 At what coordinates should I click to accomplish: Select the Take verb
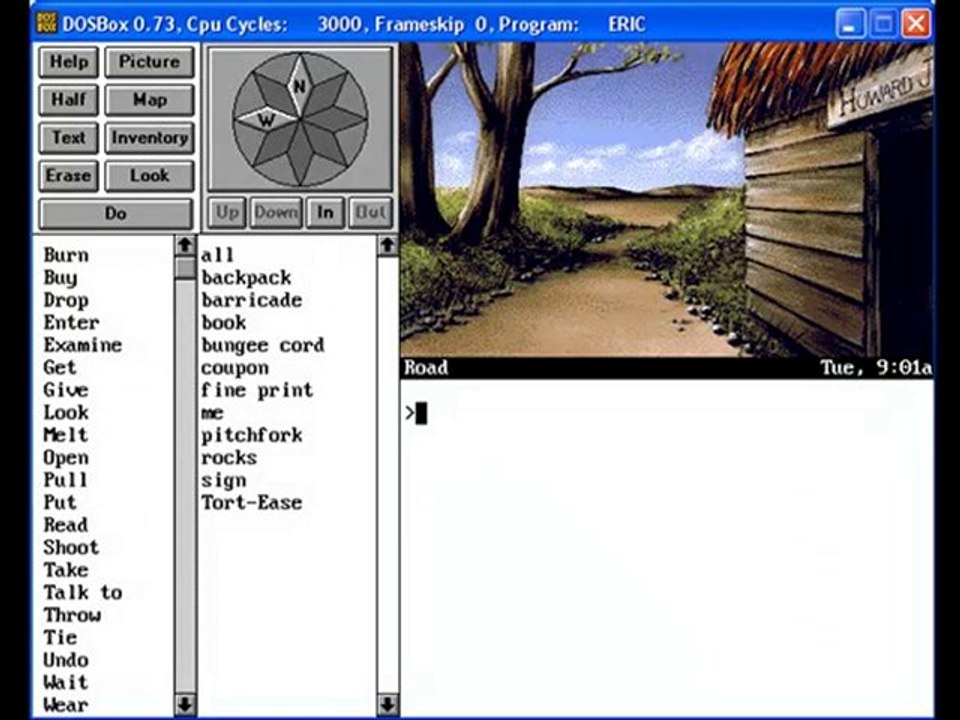pyautogui.click(x=66, y=570)
